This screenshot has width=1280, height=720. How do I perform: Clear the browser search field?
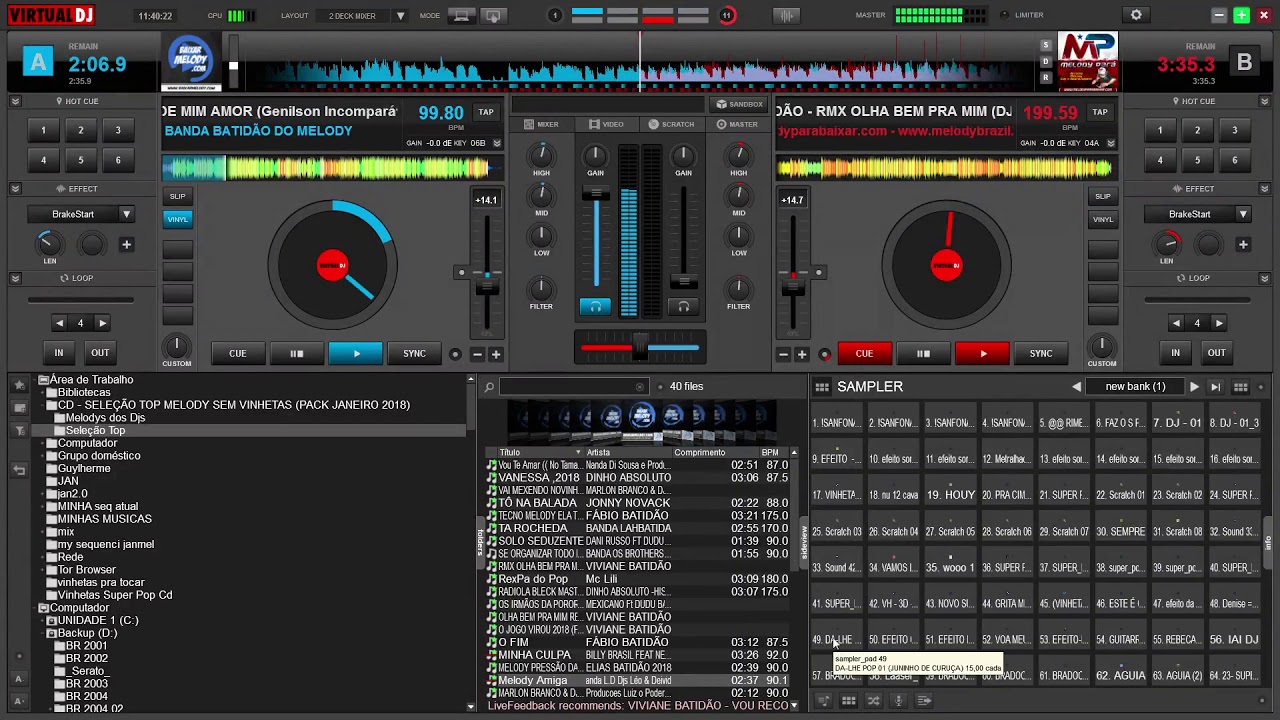coord(640,387)
